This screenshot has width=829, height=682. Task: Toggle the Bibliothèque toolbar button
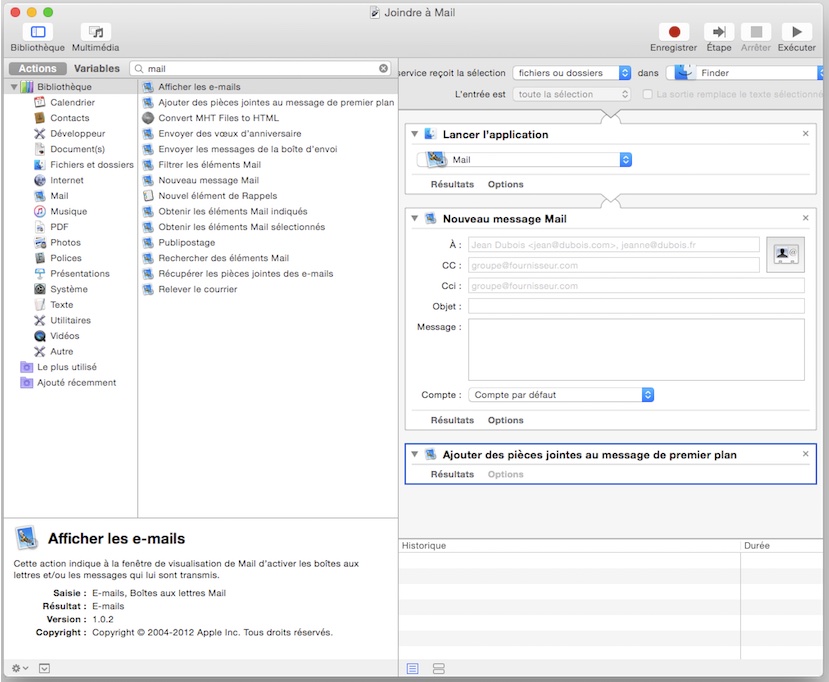(x=38, y=32)
